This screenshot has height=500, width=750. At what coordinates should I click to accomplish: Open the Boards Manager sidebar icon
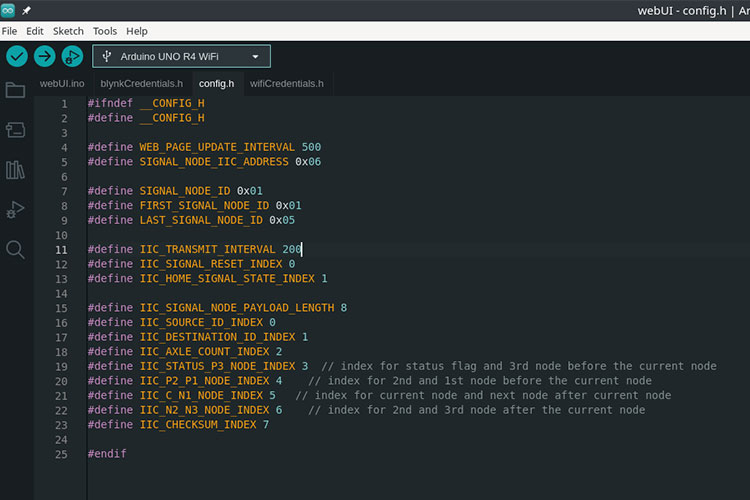15,130
